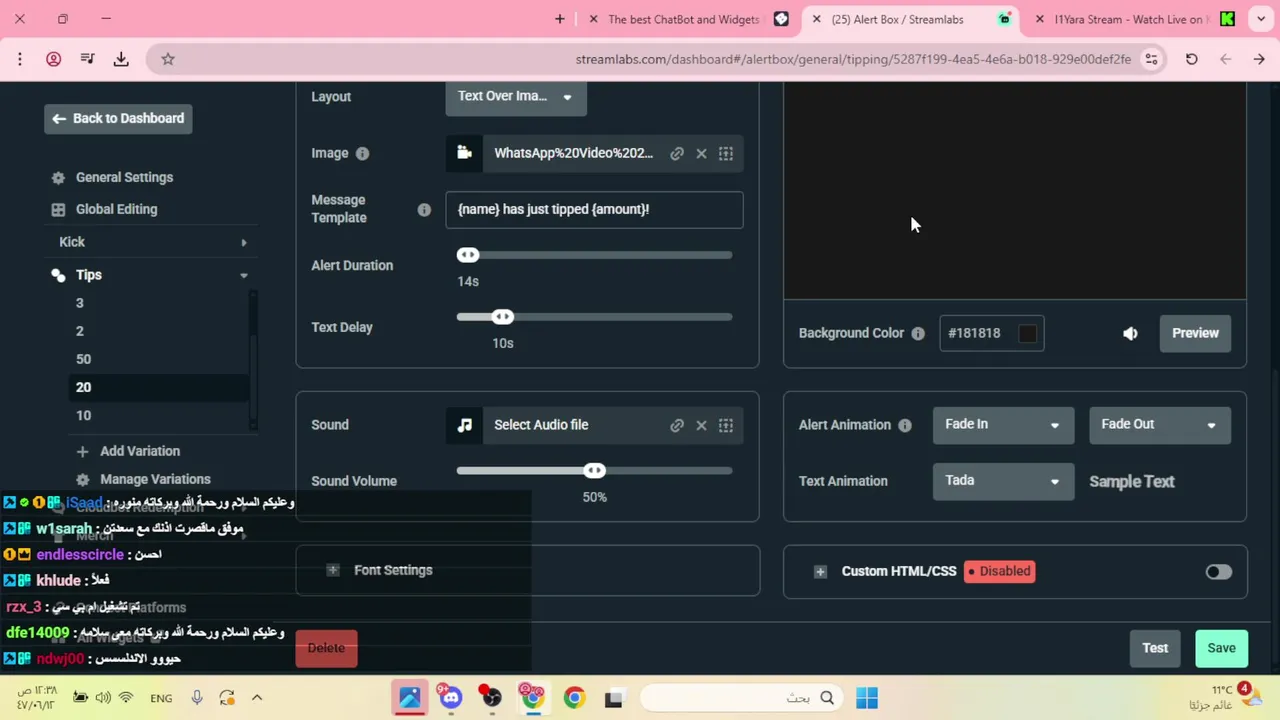
Task: Click Back to Dashboard button
Action: [118, 118]
